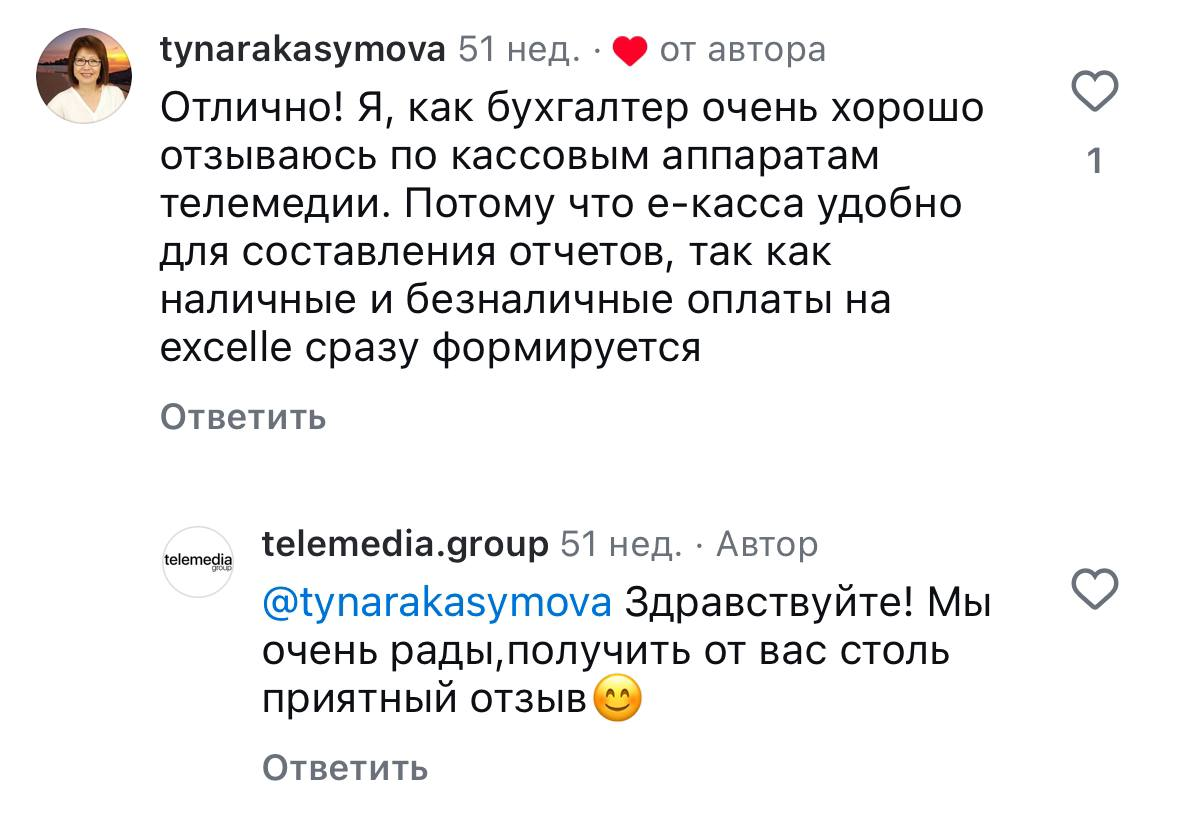Open the telemedia logo avatar
The image size is (1179, 826).
pyautogui.click(x=197, y=562)
